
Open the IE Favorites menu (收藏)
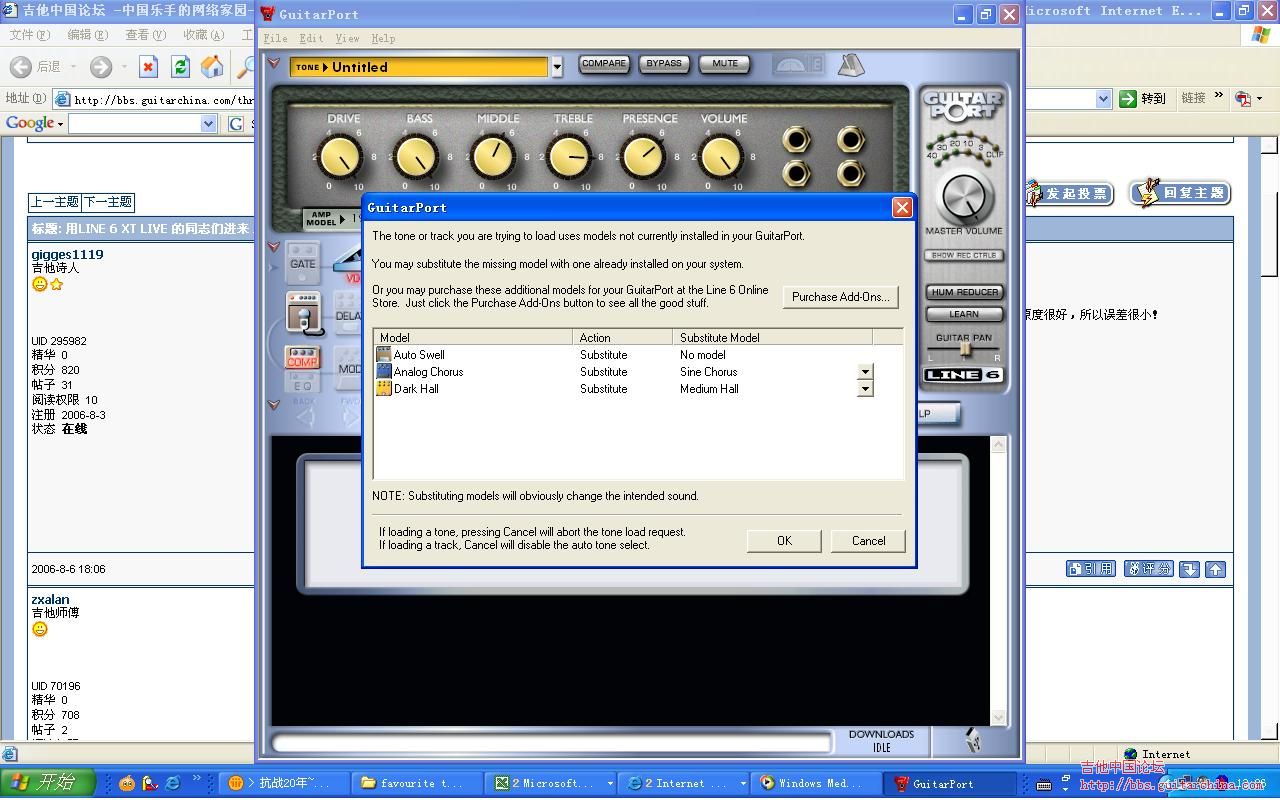(203, 34)
